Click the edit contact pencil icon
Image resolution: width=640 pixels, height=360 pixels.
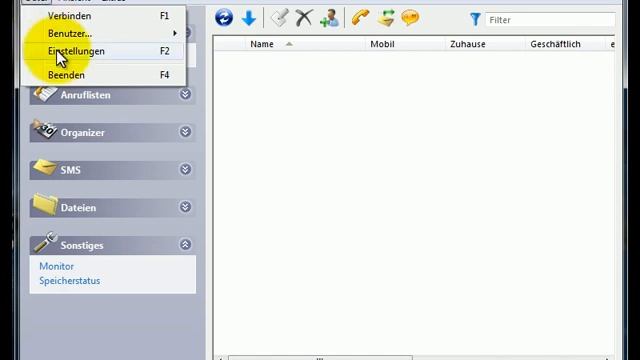280,18
